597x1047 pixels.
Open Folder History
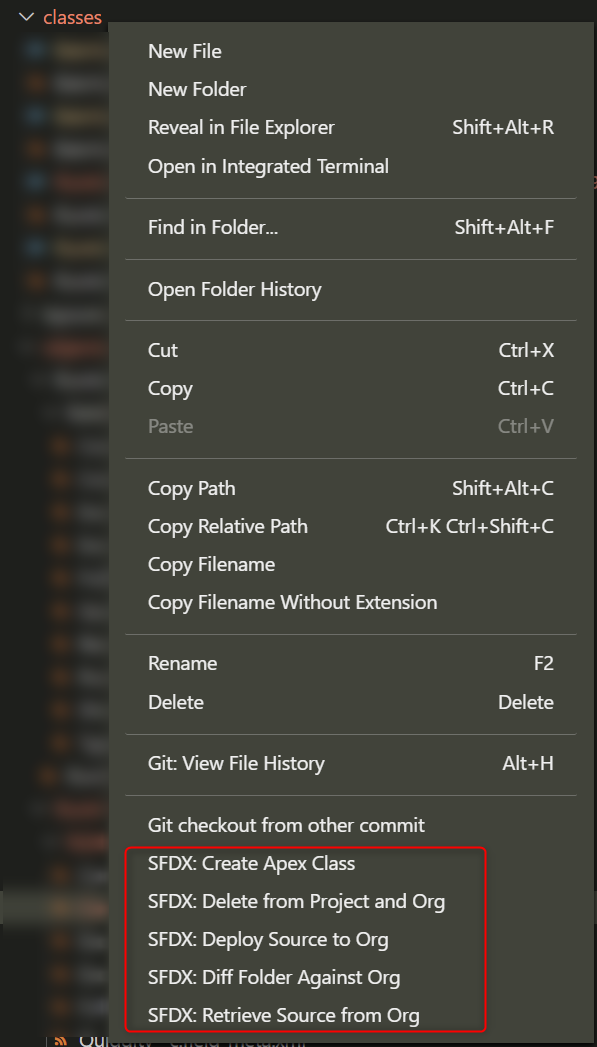236,289
